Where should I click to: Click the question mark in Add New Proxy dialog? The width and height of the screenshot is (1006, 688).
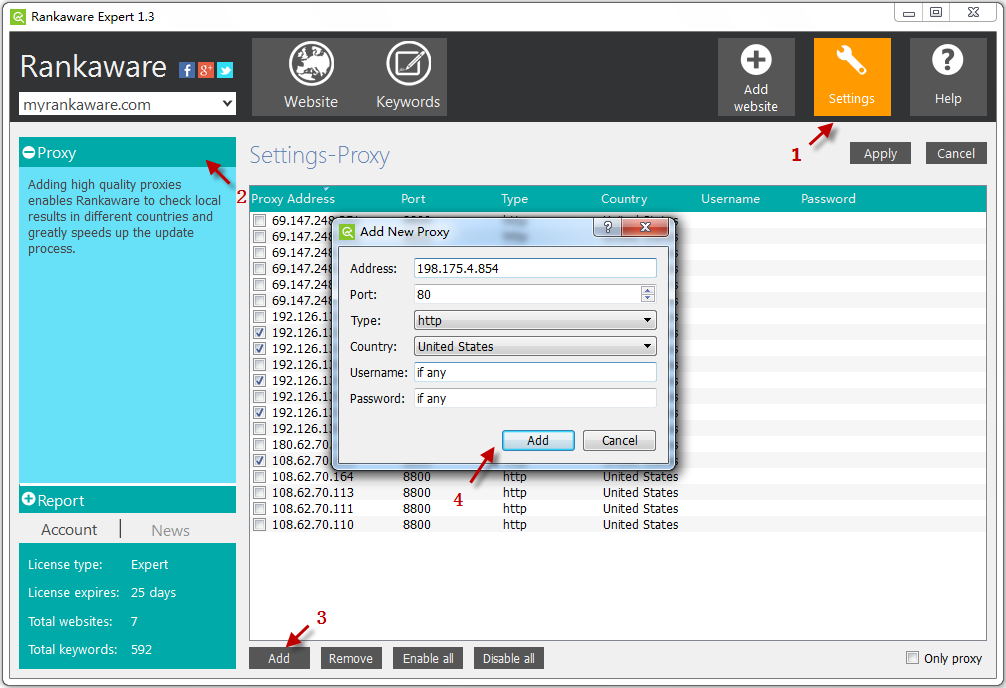pyautogui.click(x=608, y=227)
